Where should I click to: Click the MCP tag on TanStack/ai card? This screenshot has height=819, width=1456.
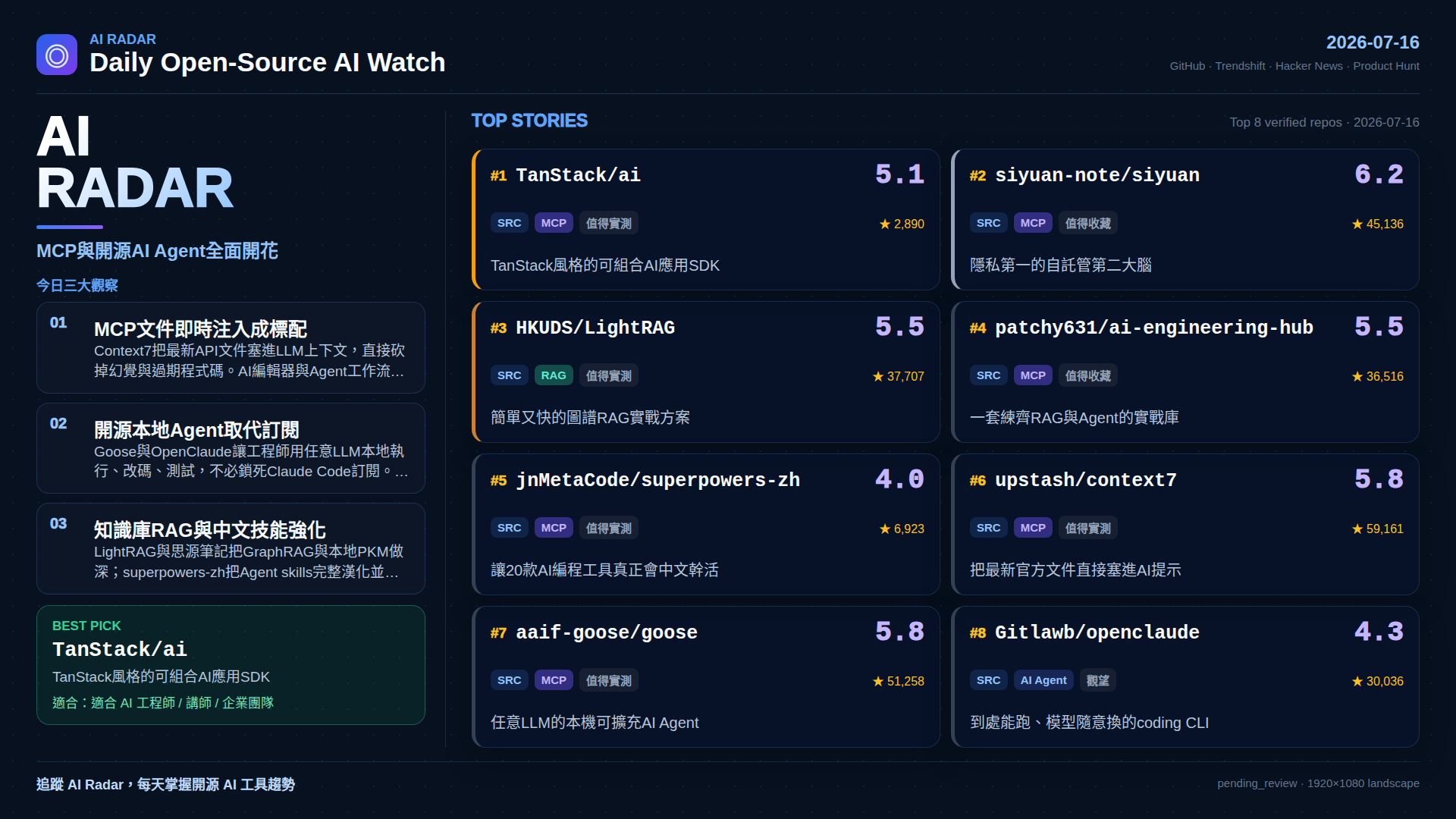554,223
